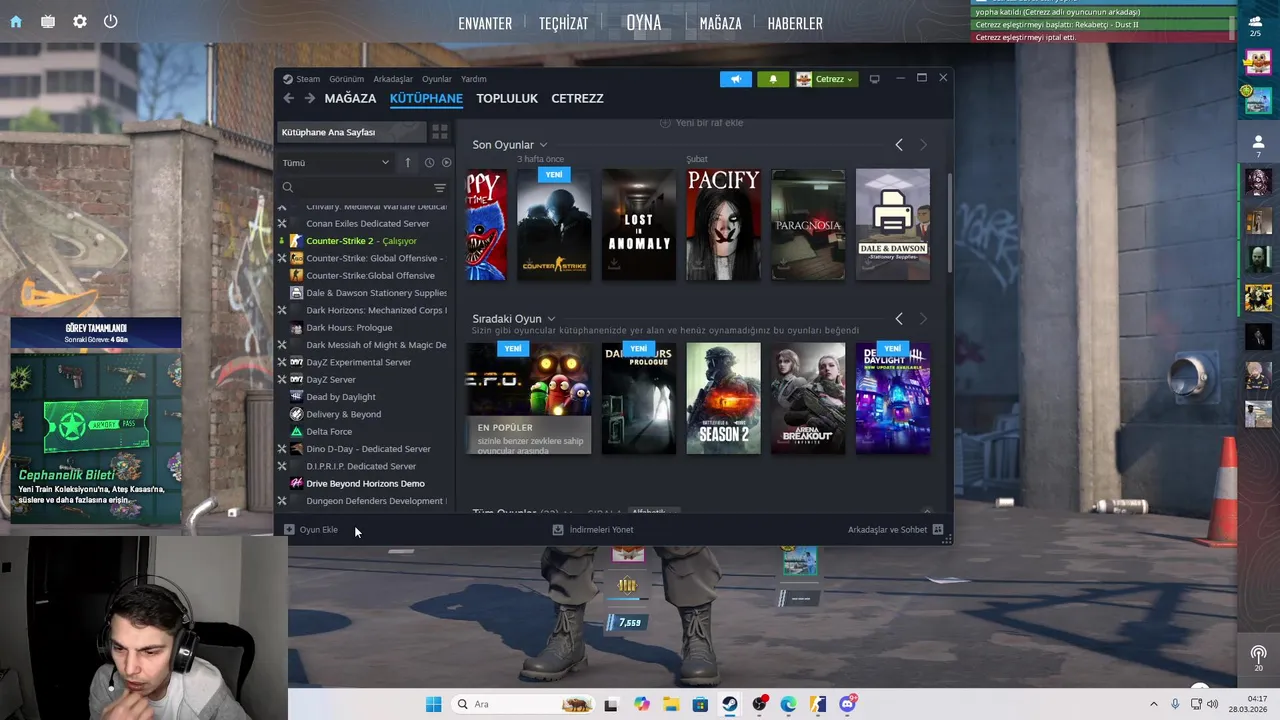Screen dimensions: 1280x720
Task: Click the blue announcements megaphone button
Action: (735, 79)
